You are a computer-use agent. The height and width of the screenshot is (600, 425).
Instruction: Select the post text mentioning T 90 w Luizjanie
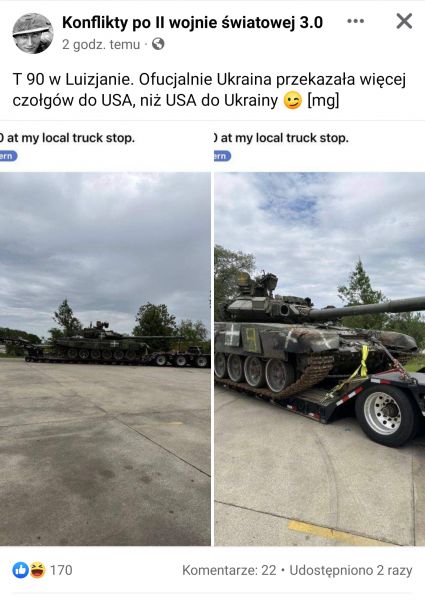pos(209,90)
